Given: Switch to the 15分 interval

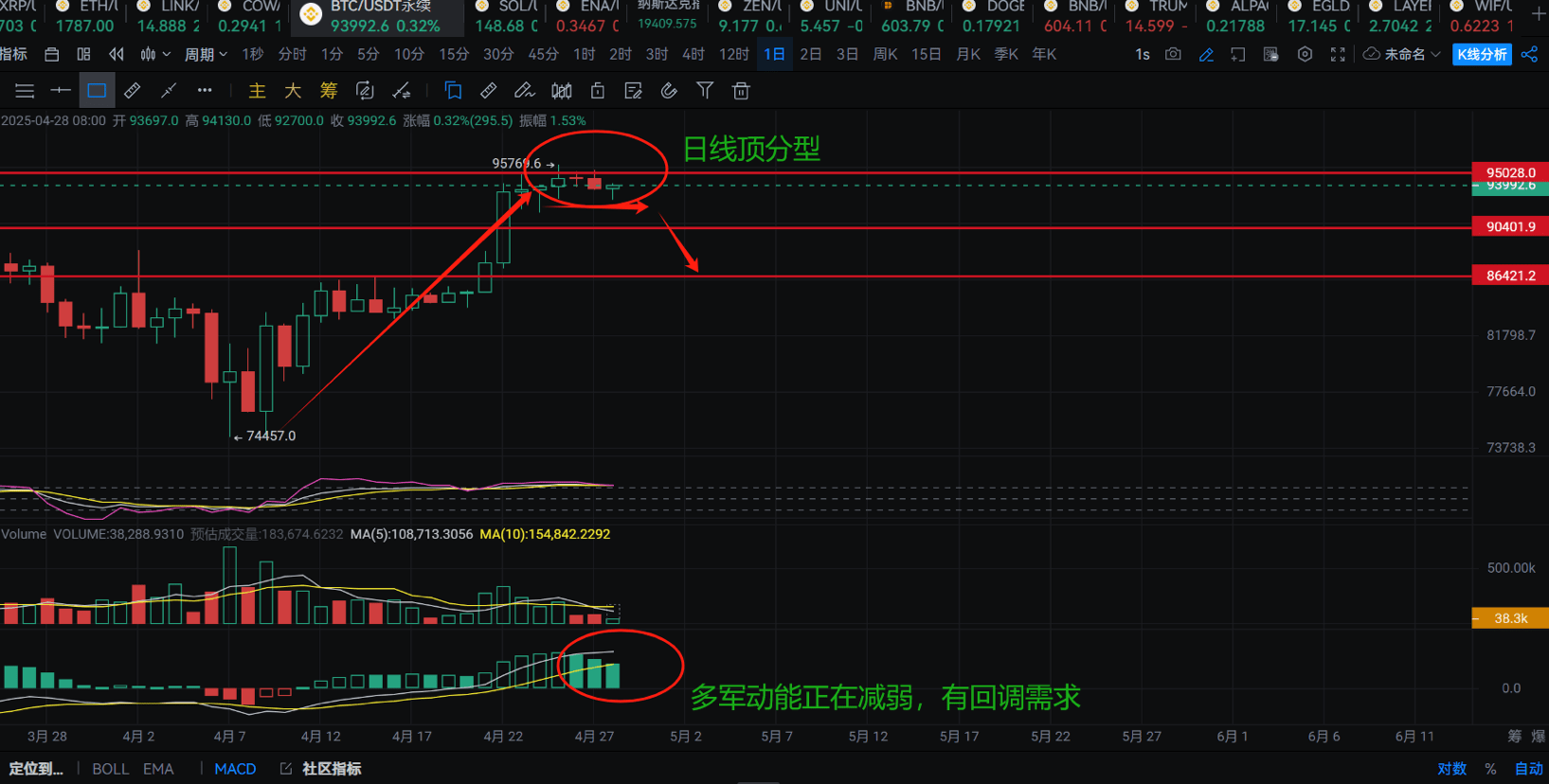Looking at the screenshot, I should tap(454, 55).
